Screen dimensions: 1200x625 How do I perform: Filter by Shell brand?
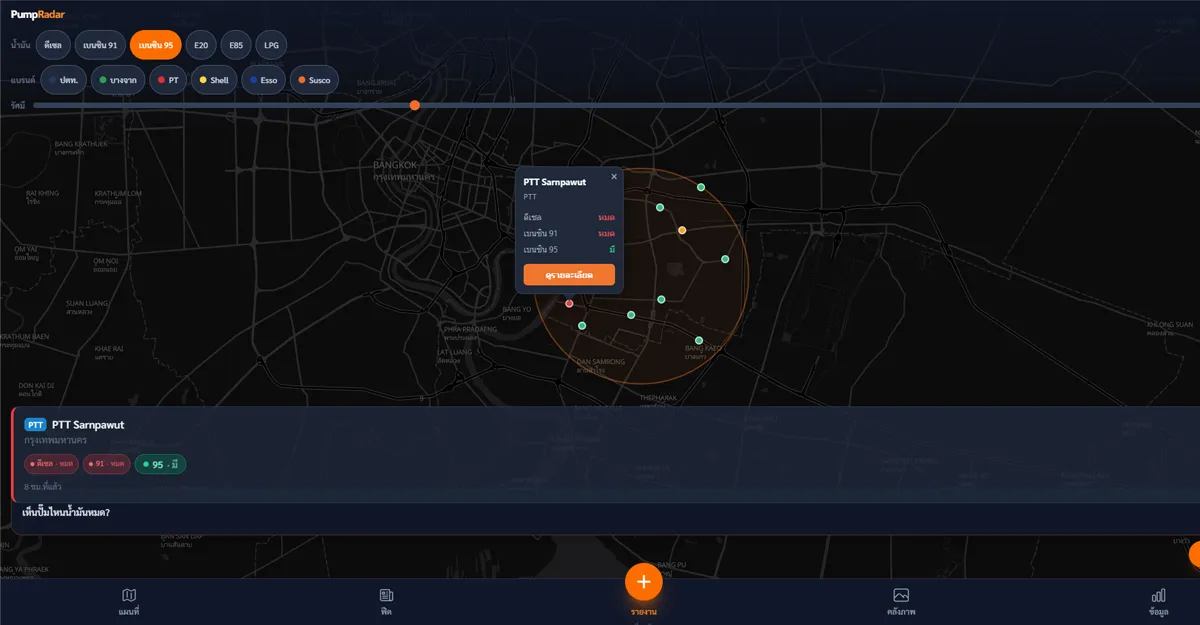[214, 80]
